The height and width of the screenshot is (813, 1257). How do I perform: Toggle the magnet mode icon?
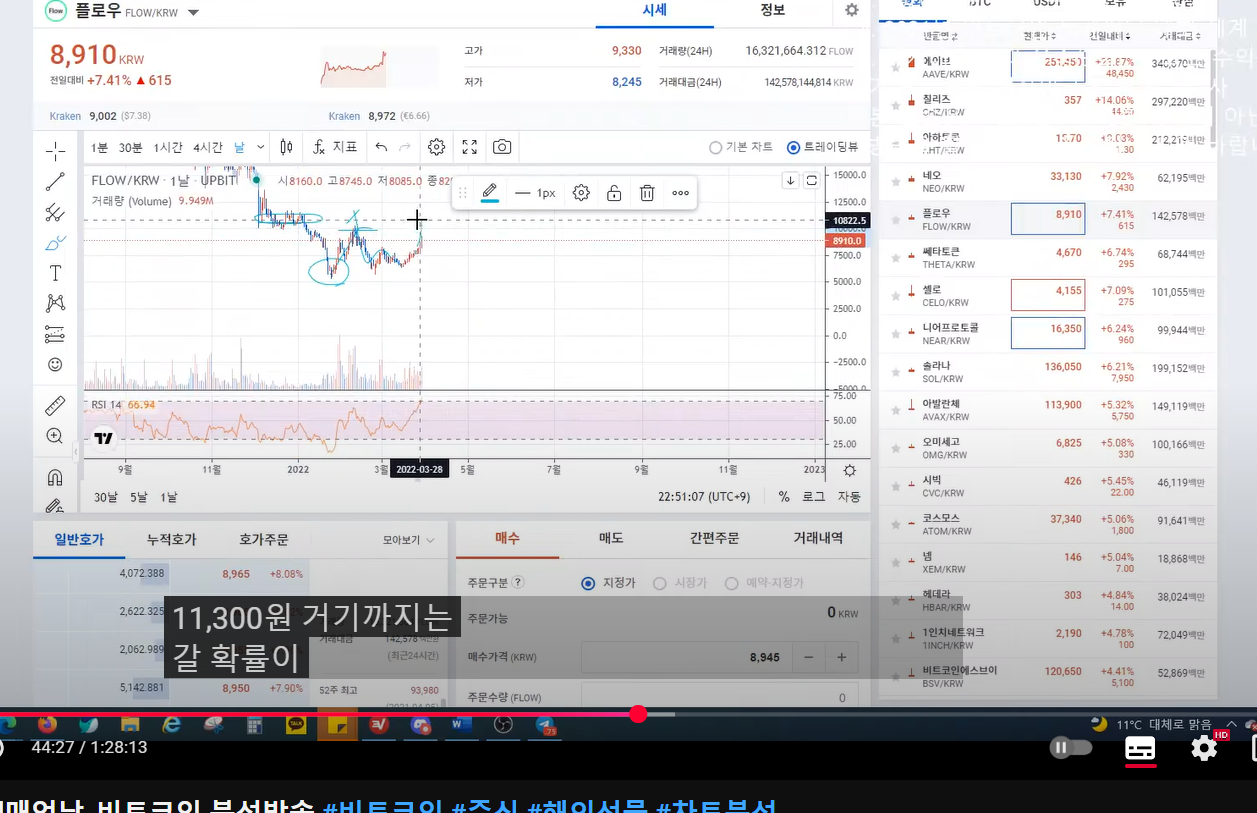point(55,477)
